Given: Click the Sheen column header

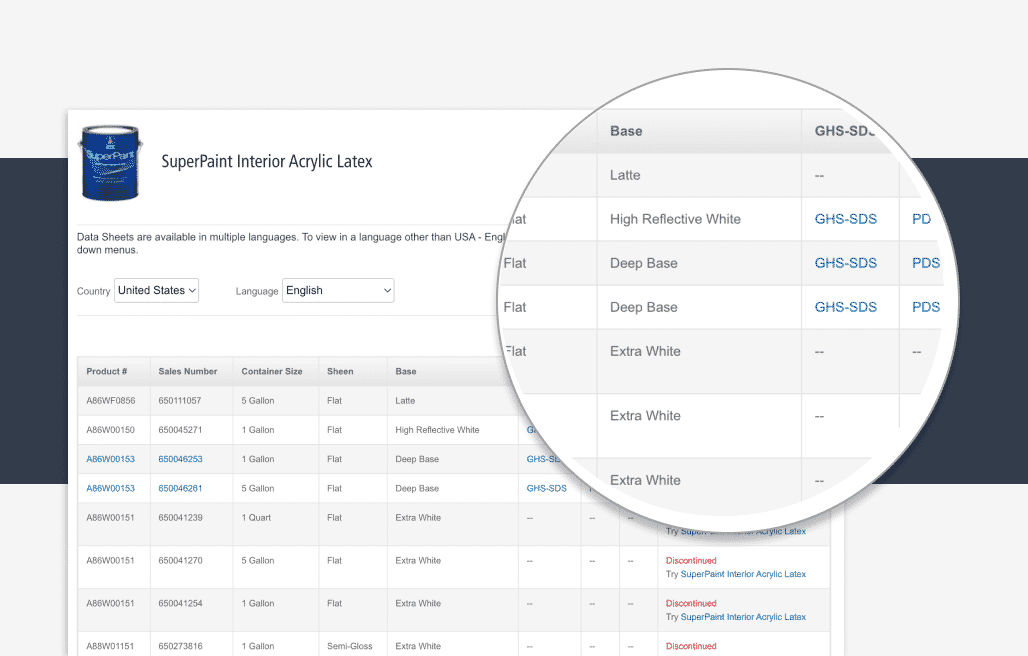Looking at the screenshot, I should pyautogui.click(x=340, y=372).
